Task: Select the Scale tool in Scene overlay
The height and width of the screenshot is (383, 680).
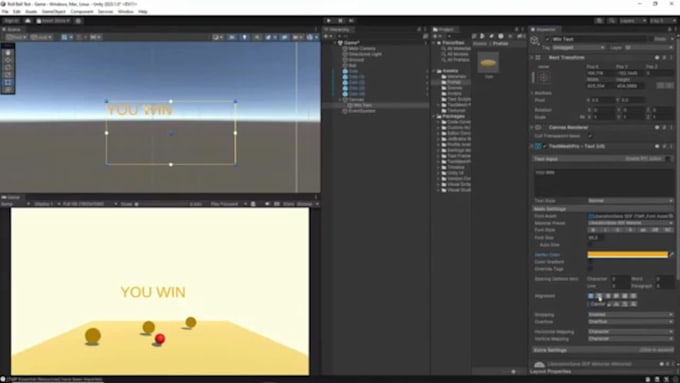Action: [x=8, y=75]
